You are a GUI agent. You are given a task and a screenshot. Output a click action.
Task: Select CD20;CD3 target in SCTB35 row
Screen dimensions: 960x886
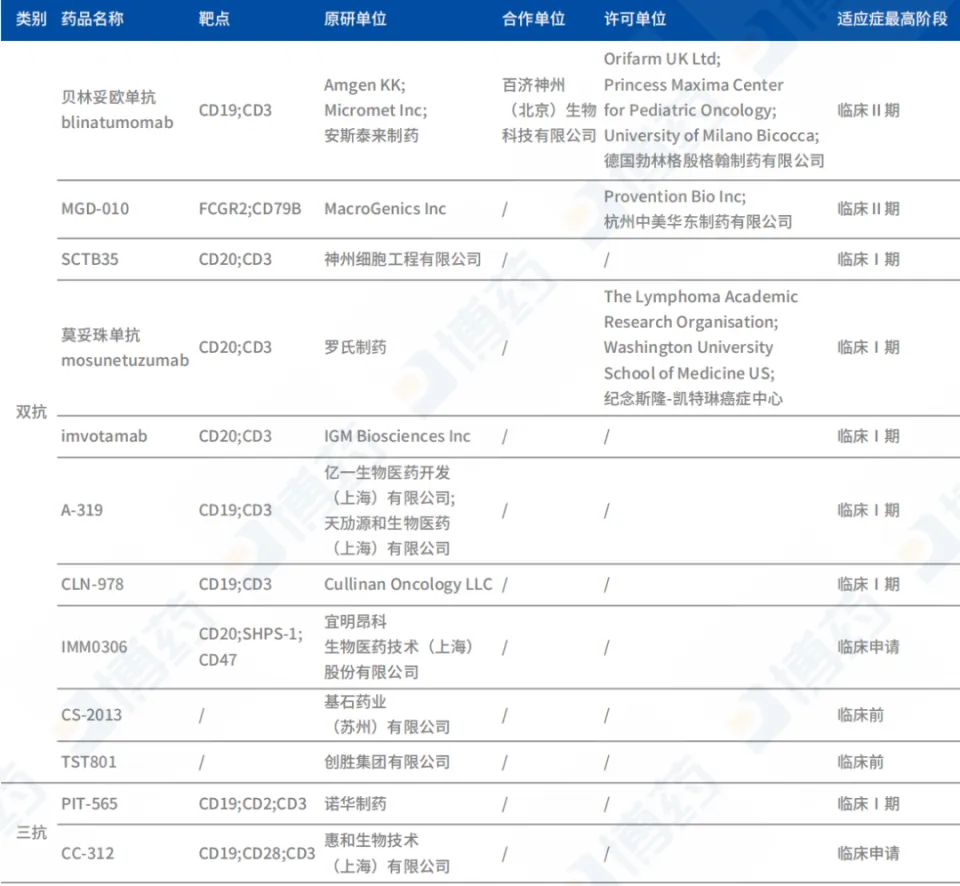pyautogui.click(x=235, y=259)
